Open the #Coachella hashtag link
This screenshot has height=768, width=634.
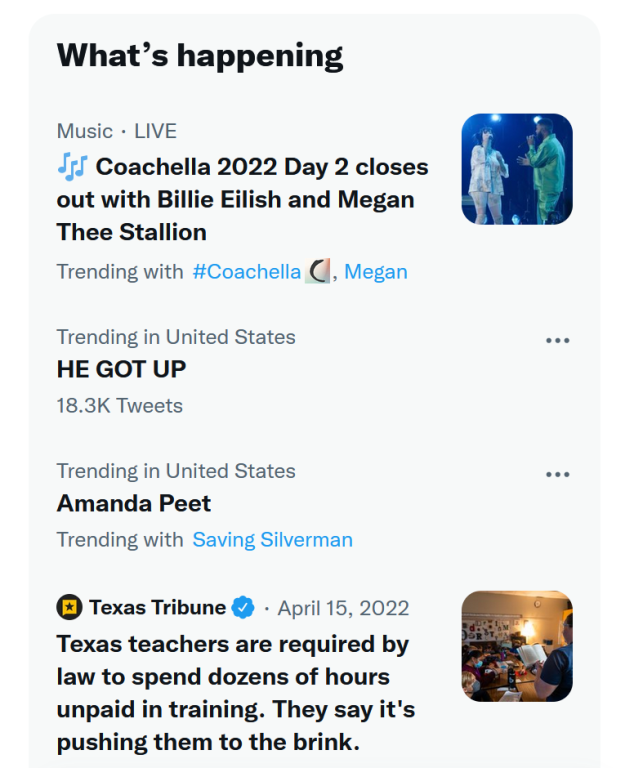point(247,271)
